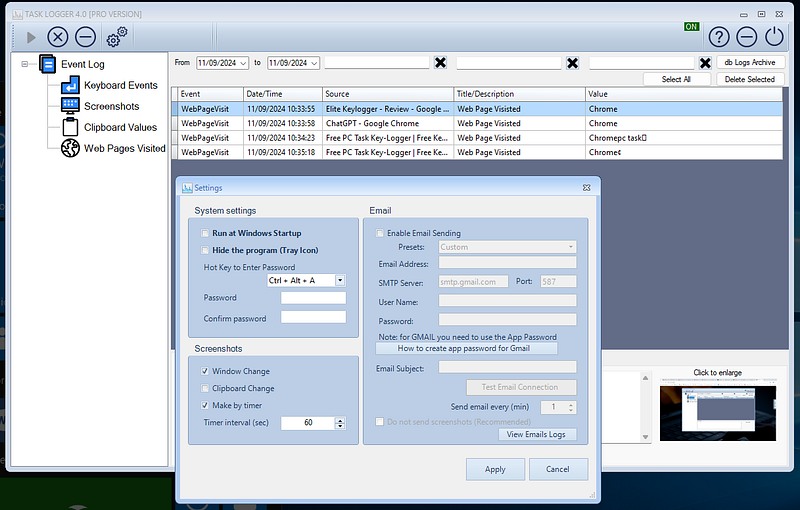Screen dimensions: 800x510
Task: Close the Settings dialog
Action: point(586,188)
